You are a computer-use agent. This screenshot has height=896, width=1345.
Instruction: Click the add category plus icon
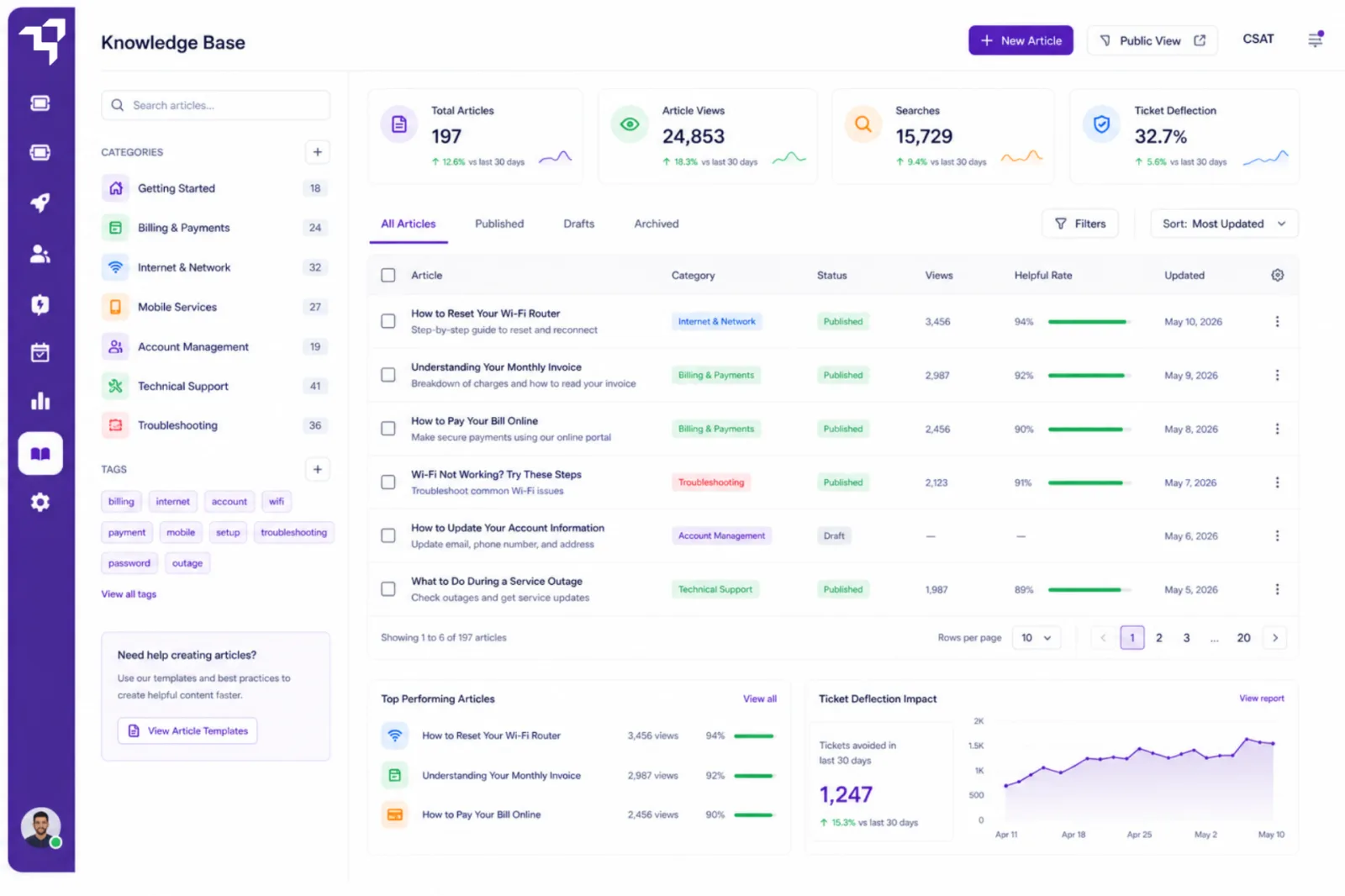click(318, 152)
